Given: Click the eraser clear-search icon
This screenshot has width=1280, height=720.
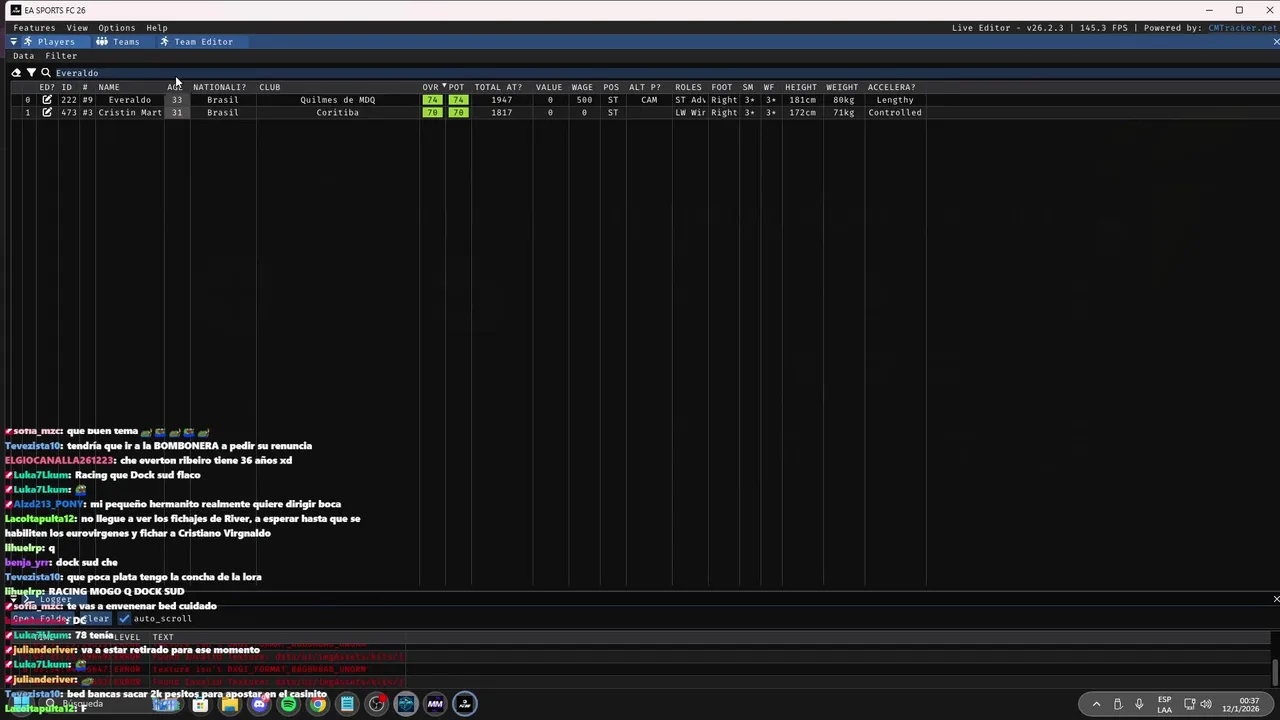Looking at the screenshot, I should point(16,73).
